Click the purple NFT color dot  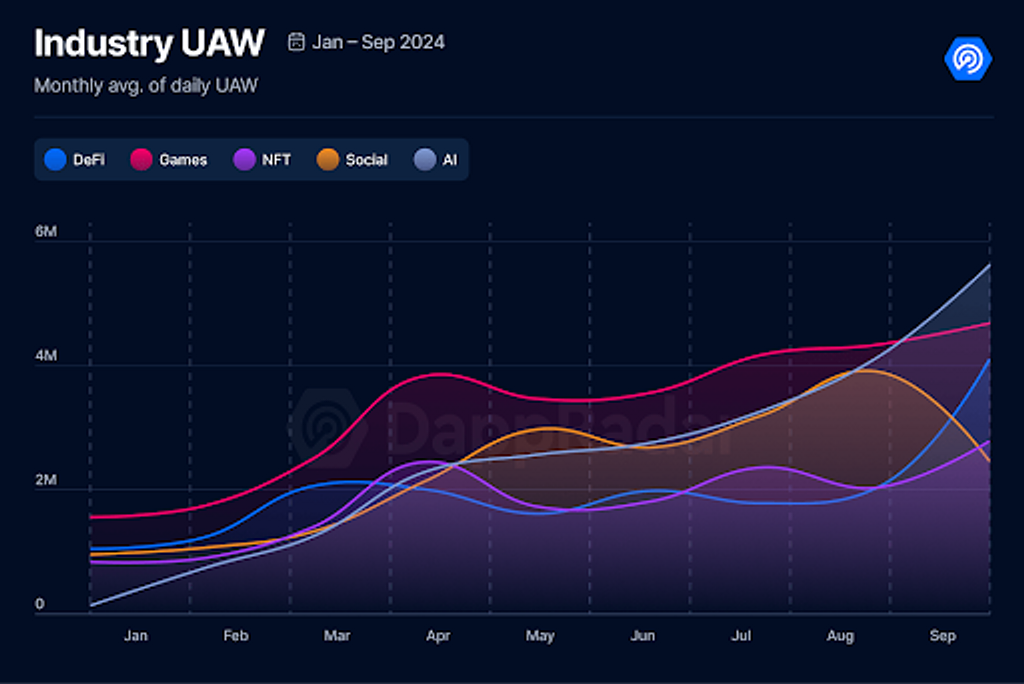pos(244,159)
